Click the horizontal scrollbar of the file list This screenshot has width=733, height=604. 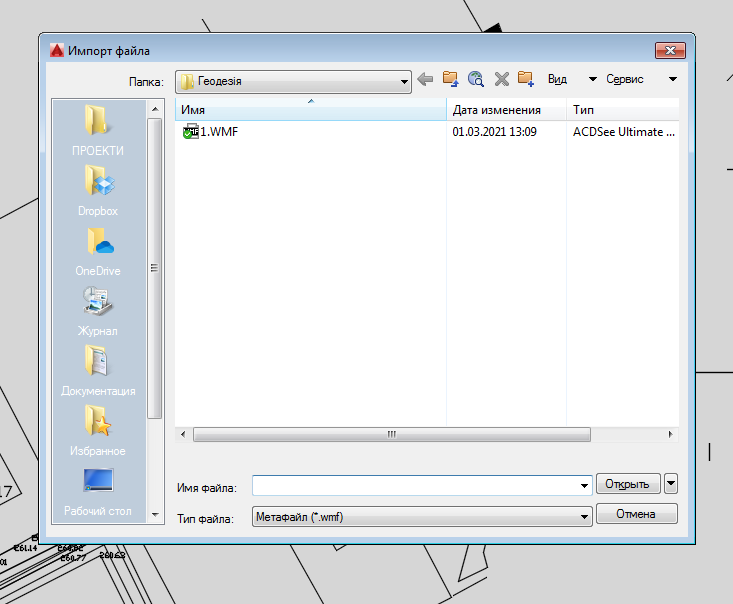coord(390,435)
